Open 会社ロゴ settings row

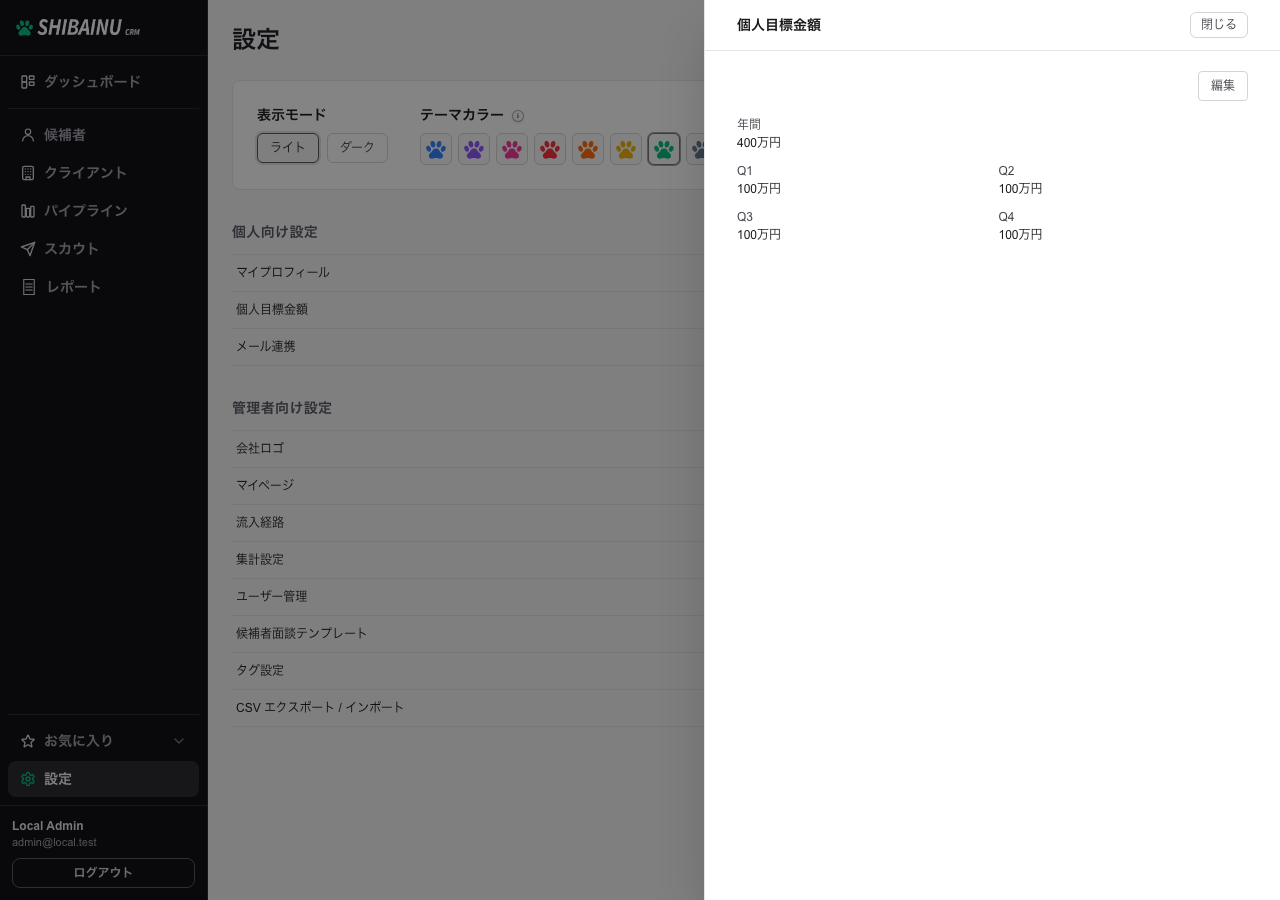468,449
